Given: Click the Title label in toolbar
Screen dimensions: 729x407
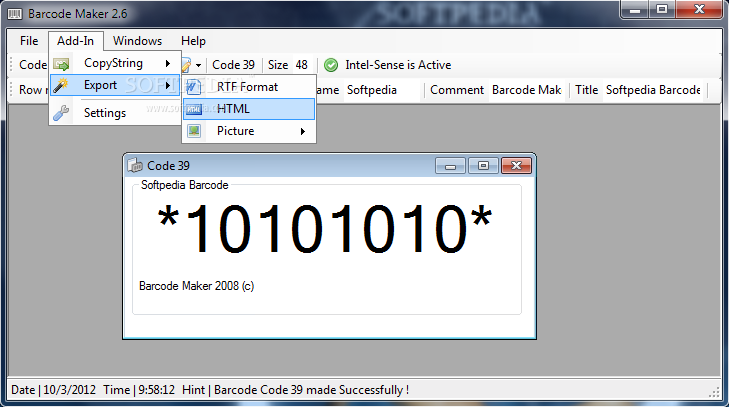Looking at the screenshot, I should pos(586,90).
